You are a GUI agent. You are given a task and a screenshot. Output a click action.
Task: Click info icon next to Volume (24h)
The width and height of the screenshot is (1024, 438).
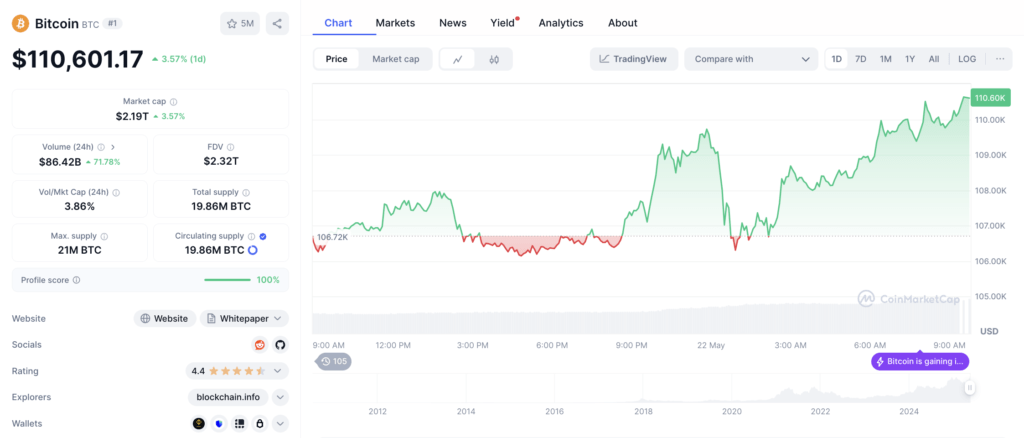101,148
